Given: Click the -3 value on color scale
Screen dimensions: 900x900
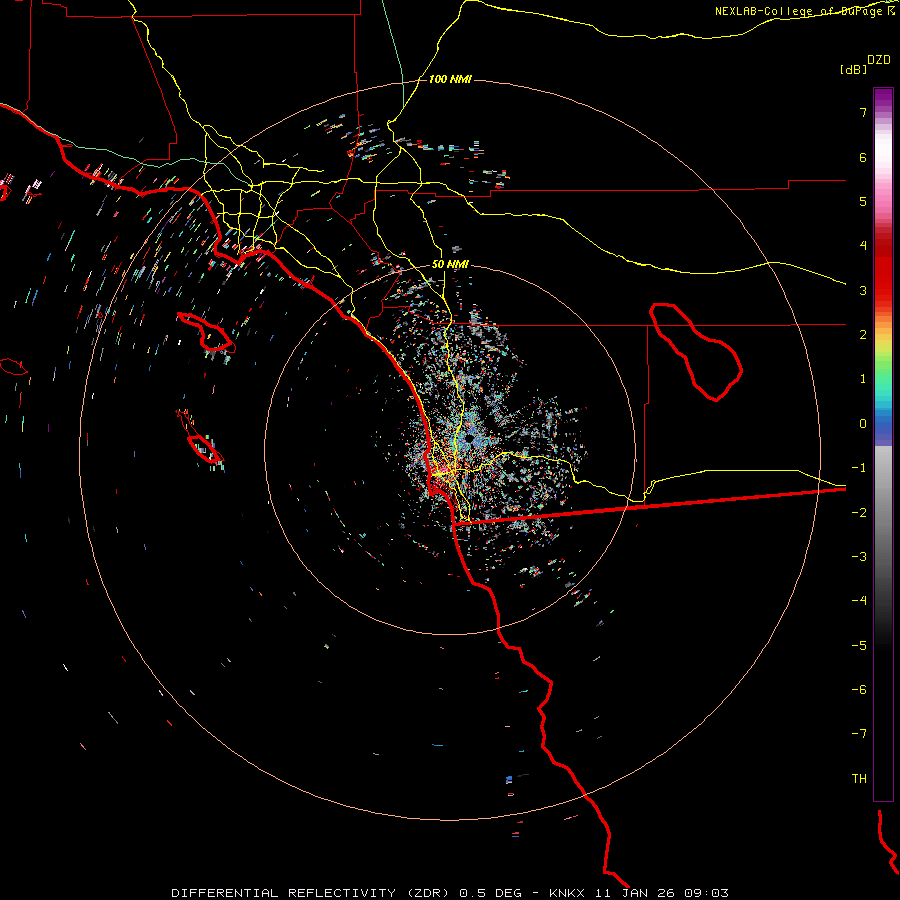Looking at the screenshot, I should [x=859, y=557].
